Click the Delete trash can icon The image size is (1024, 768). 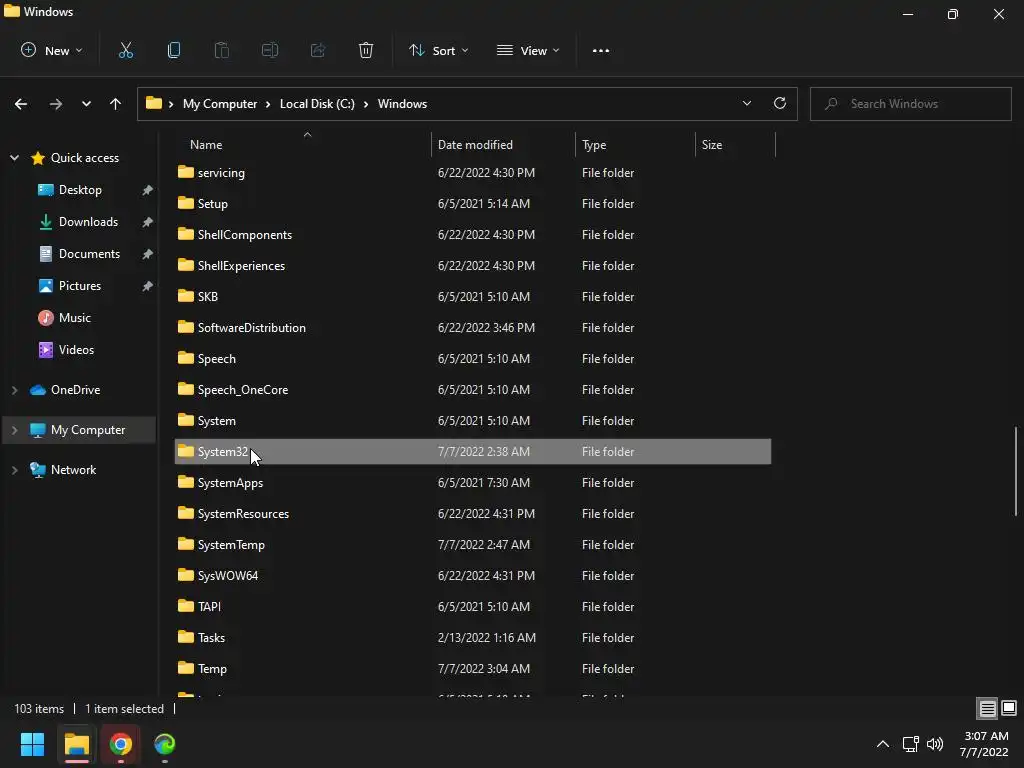[366, 50]
